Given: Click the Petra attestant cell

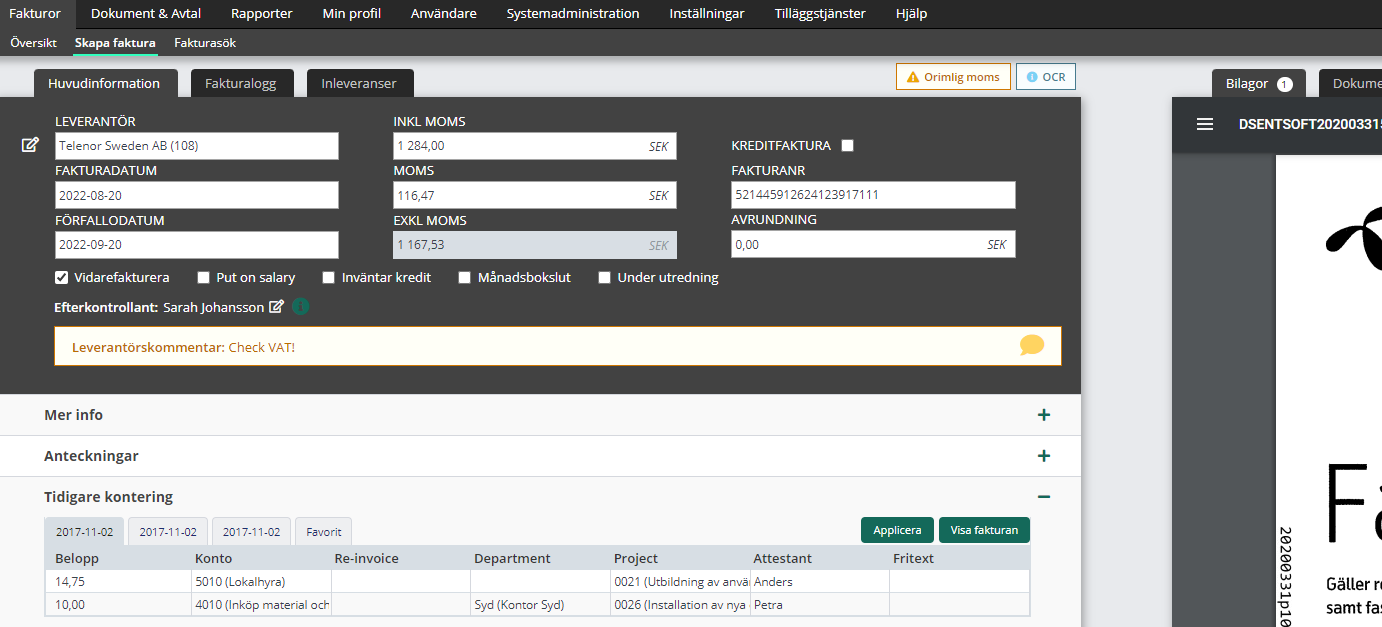Looking at the screenshot, I should (820, 604).
